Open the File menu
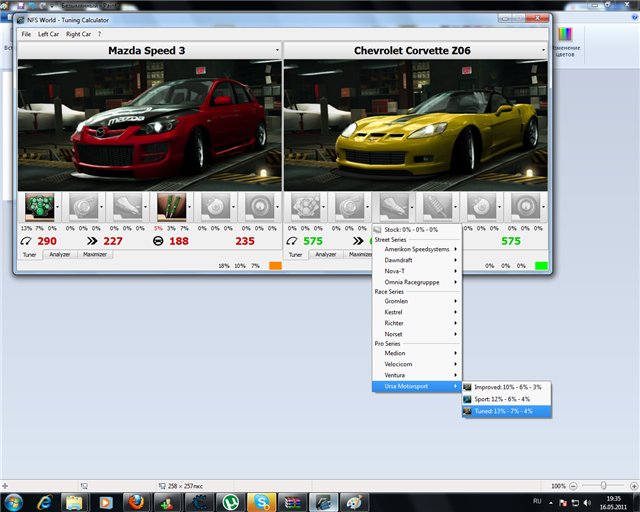This screenshot has height=512, width=640. pos(26,34)
